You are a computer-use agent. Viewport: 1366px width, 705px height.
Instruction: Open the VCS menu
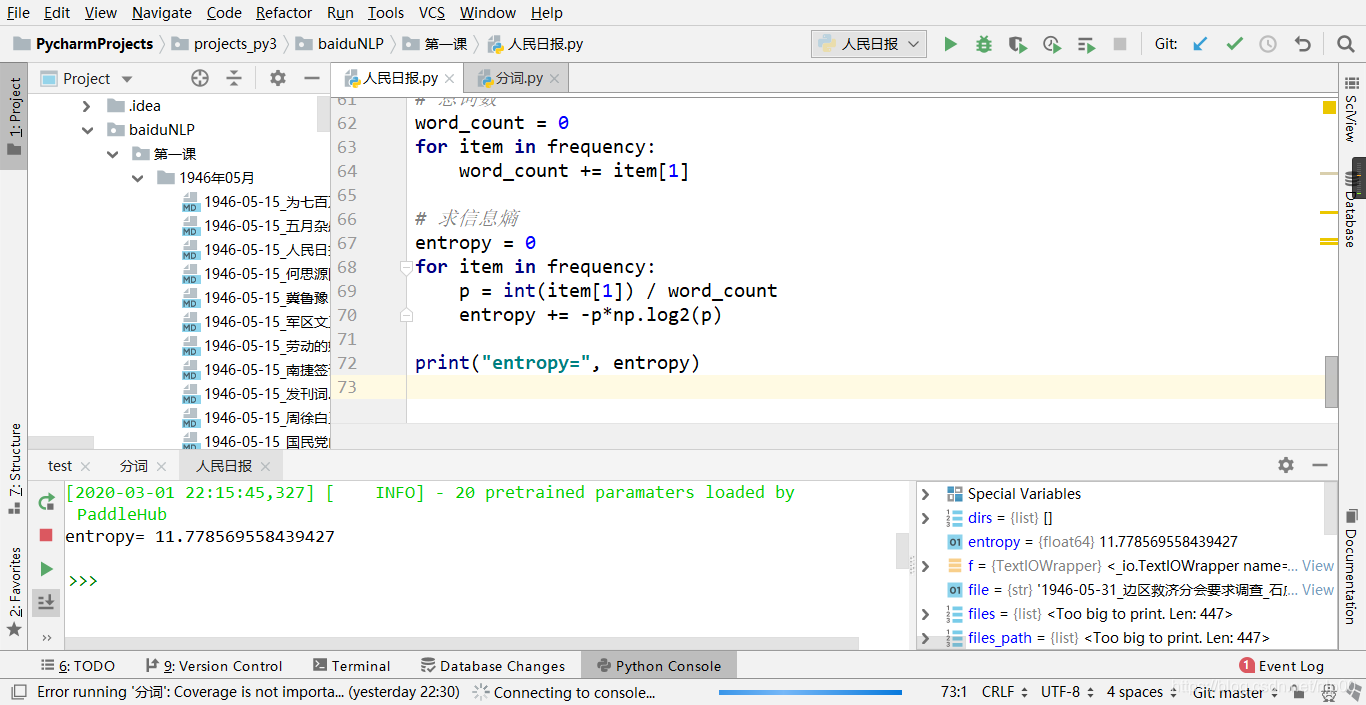[x=432, y=13]
